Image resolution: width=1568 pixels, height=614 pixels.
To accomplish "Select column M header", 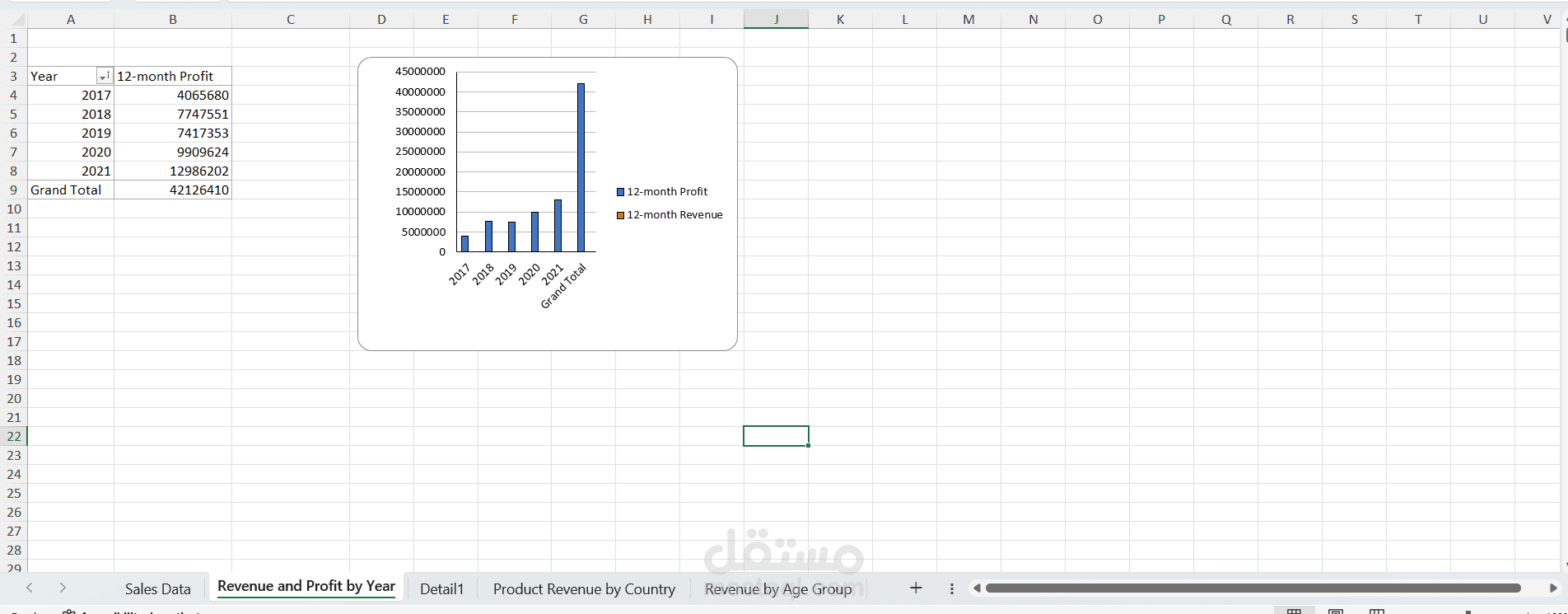I will coord(968,19).
